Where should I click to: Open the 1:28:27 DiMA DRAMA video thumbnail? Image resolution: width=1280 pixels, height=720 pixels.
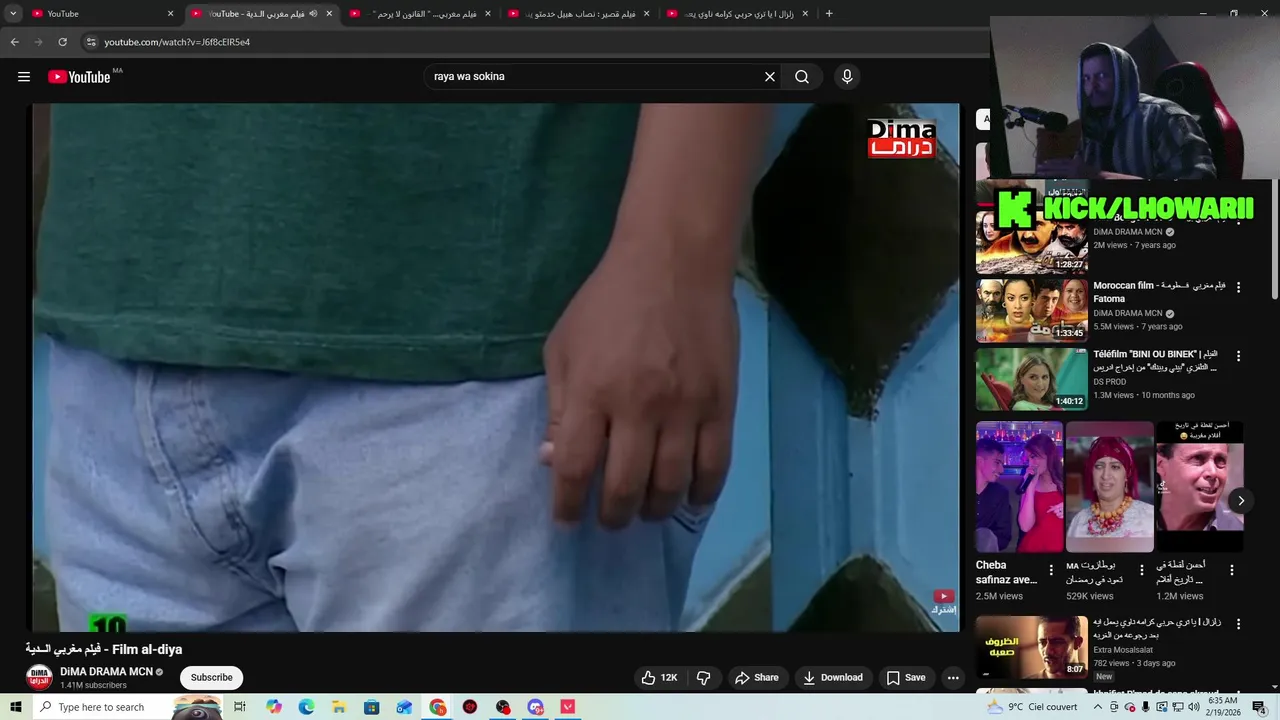(x=1032, y=241)
